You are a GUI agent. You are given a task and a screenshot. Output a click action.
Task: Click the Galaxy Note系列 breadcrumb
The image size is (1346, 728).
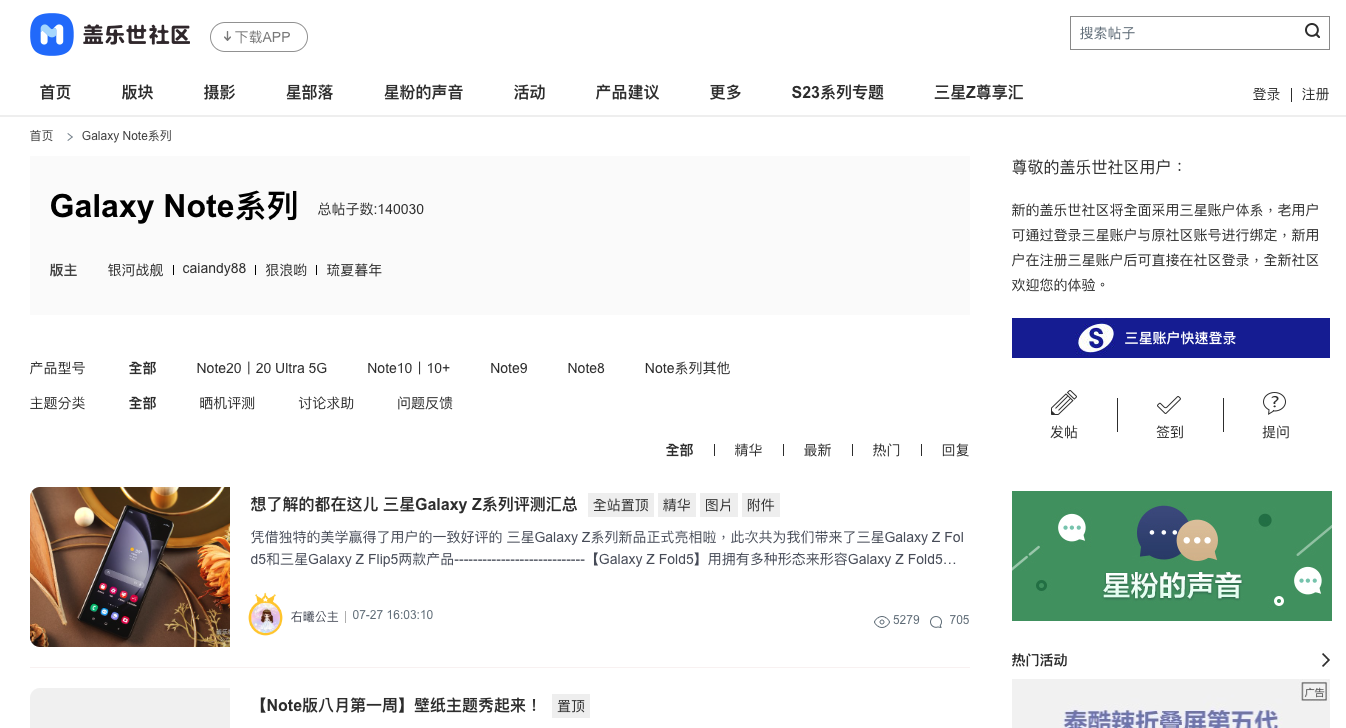[x=127, y=135]
